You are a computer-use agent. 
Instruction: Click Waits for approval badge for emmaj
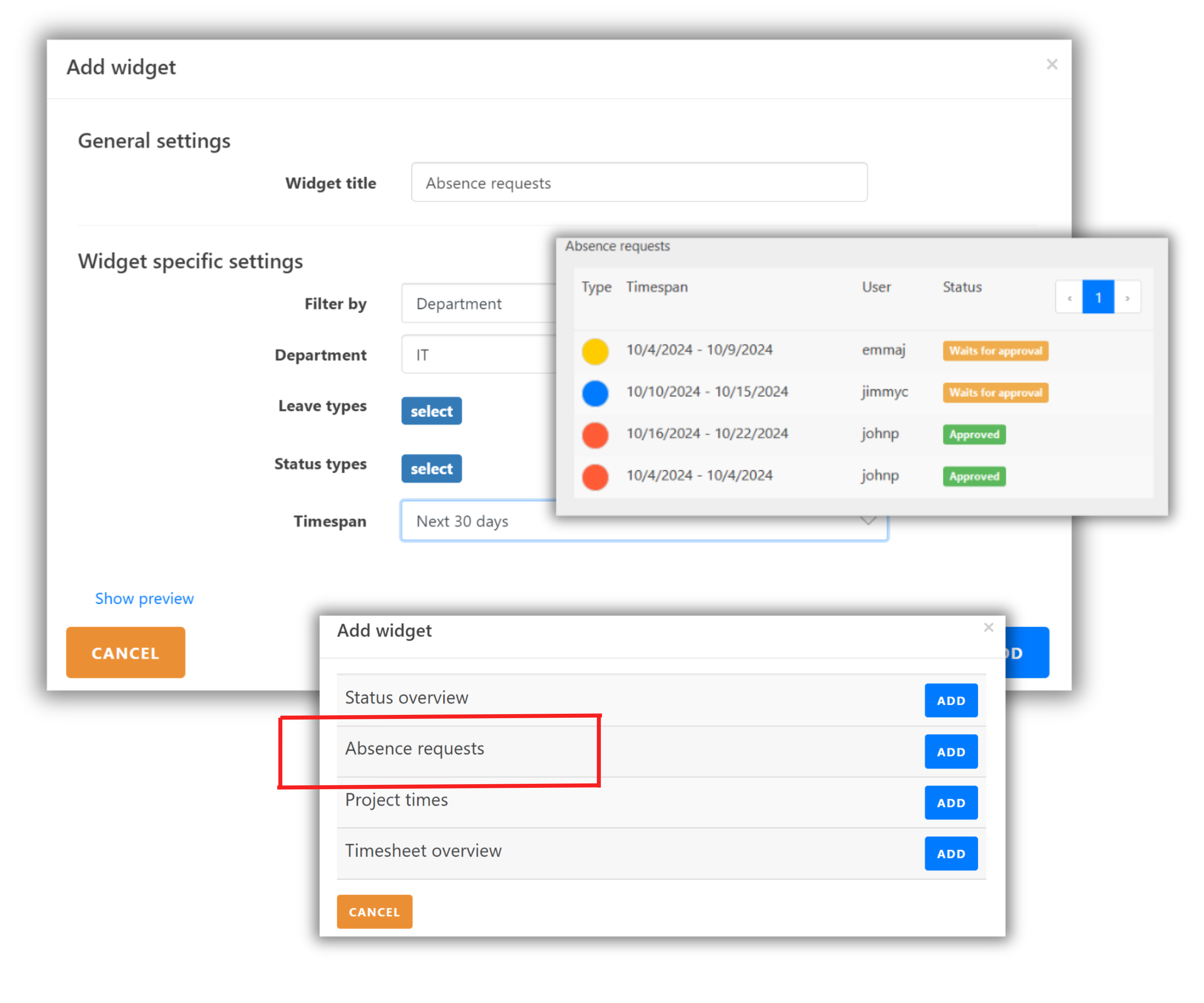[995, 351]
